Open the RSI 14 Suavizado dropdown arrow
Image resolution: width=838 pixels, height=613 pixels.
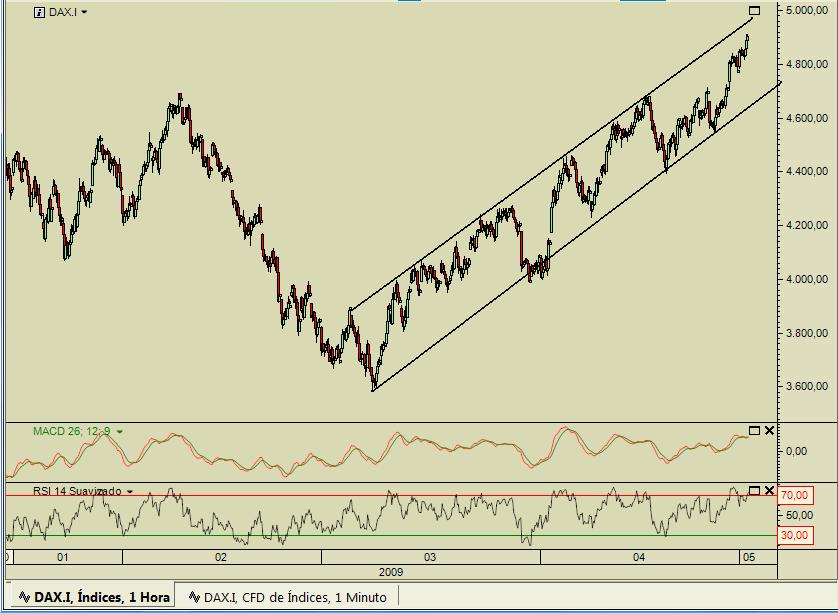129,491
